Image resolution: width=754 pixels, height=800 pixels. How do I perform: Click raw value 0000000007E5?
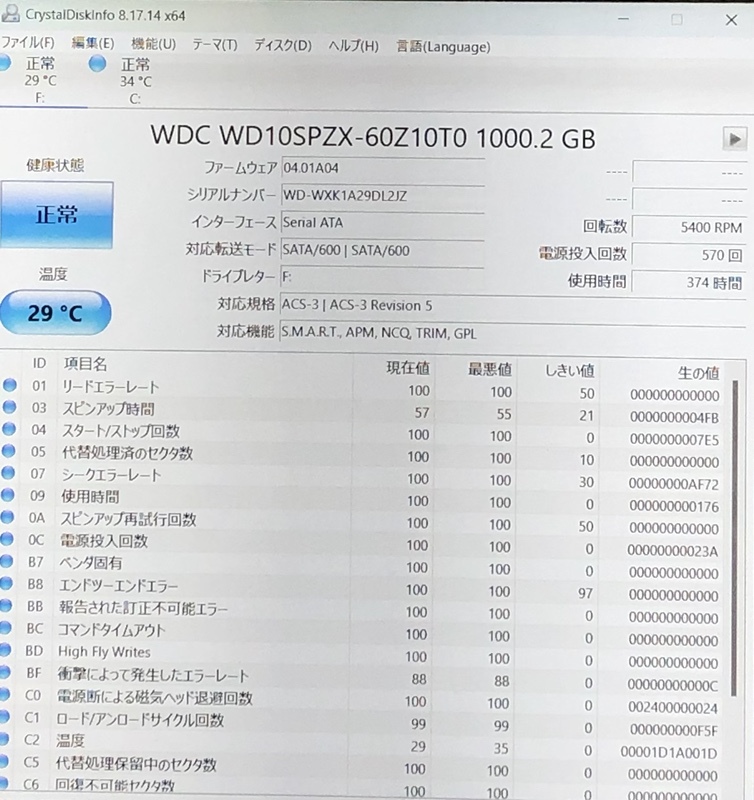tap(674, 439)
